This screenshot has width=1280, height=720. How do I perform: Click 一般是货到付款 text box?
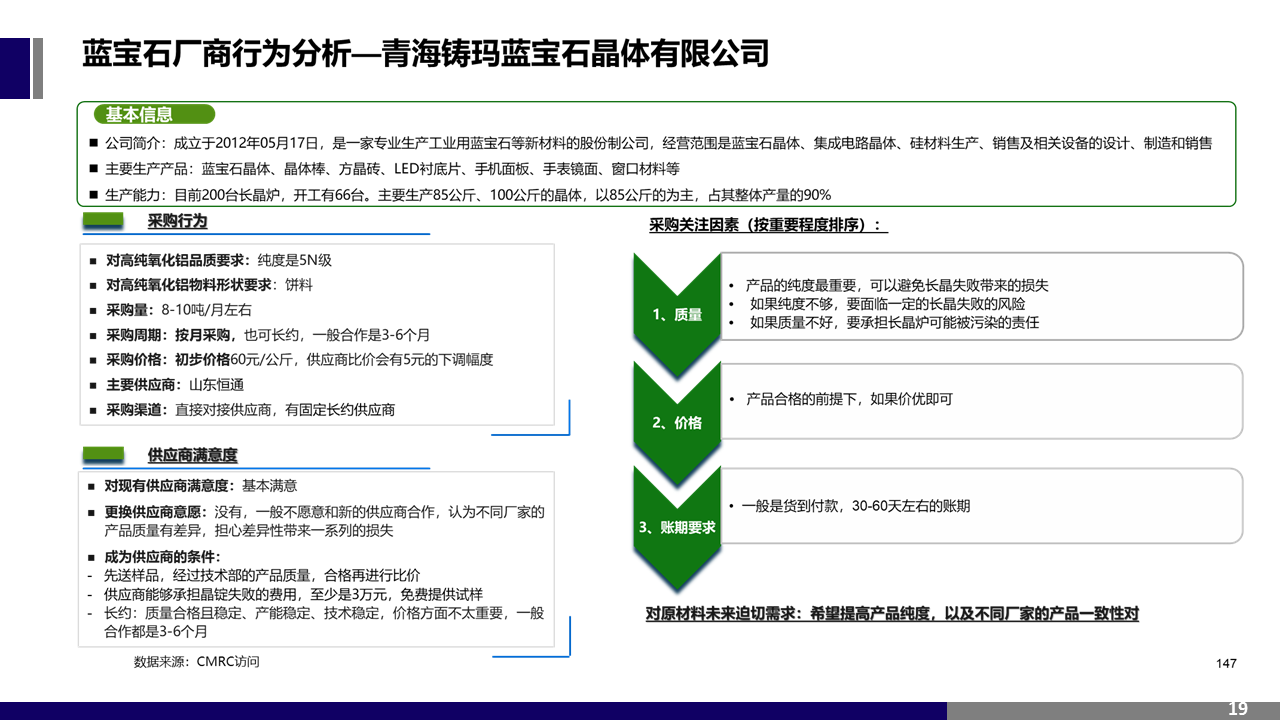[x=982, y=506]
